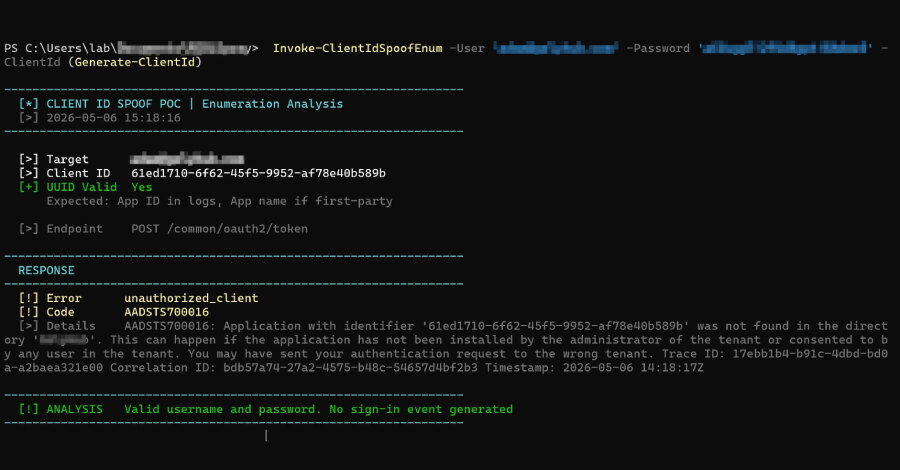
Task: Click the Details label
Action: tap(71, 326)
